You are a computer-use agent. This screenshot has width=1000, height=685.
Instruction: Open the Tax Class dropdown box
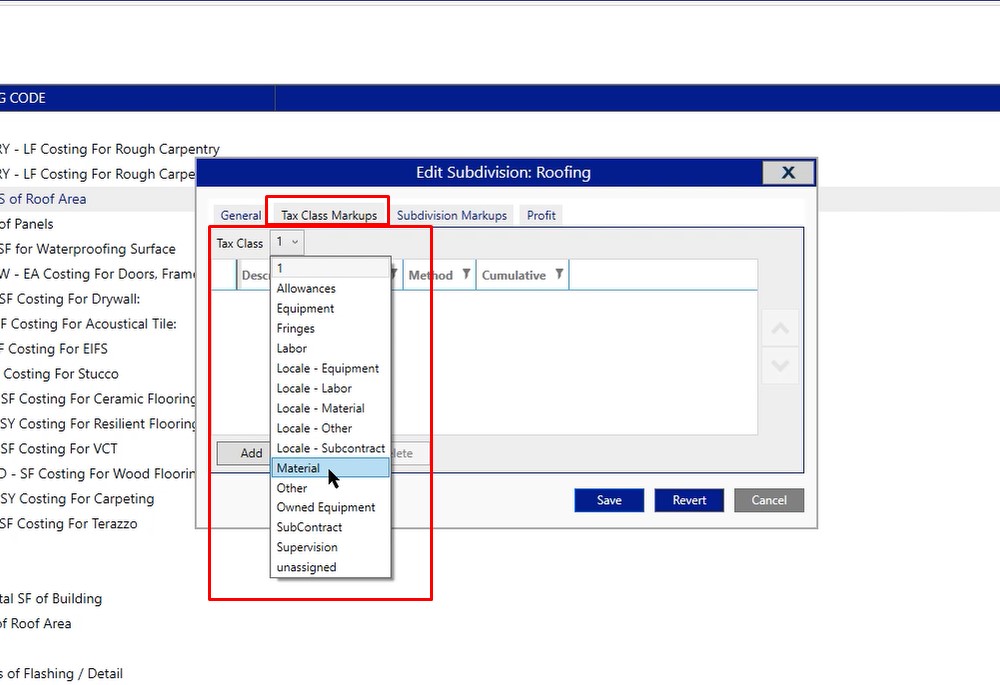click(x=287, y=242)
